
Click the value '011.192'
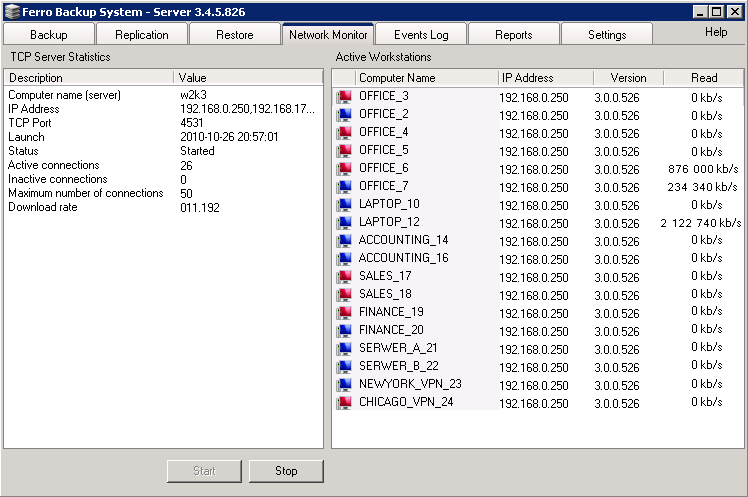pos(200,208)
